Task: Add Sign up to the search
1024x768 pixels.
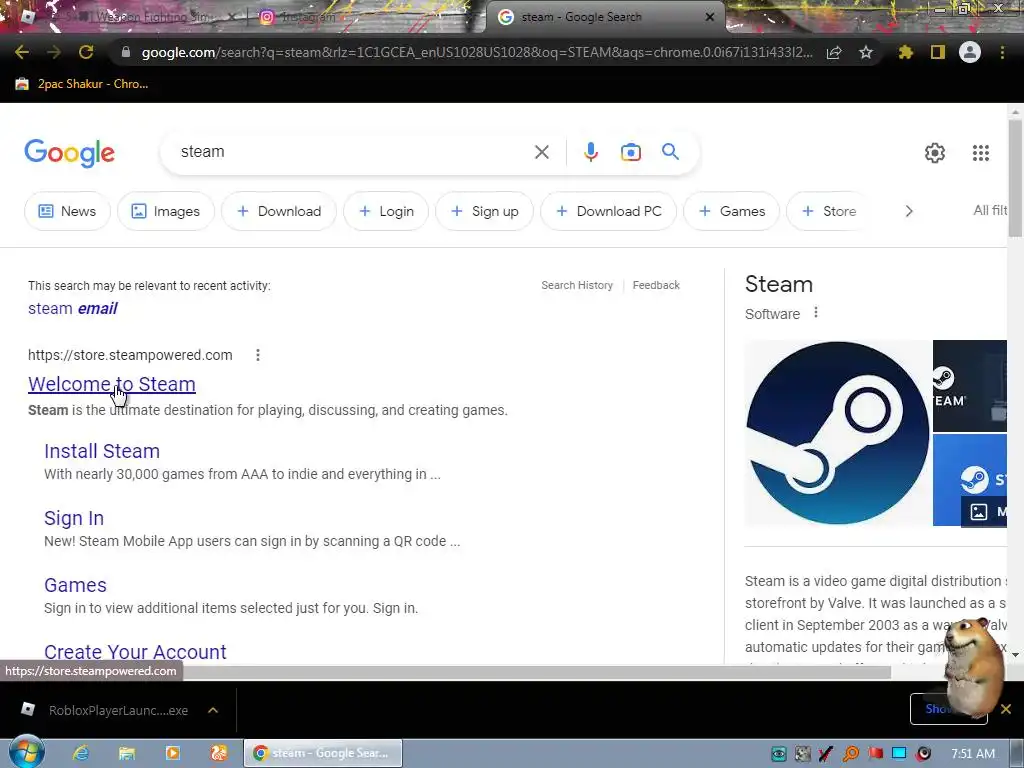Action: (485, 211)
